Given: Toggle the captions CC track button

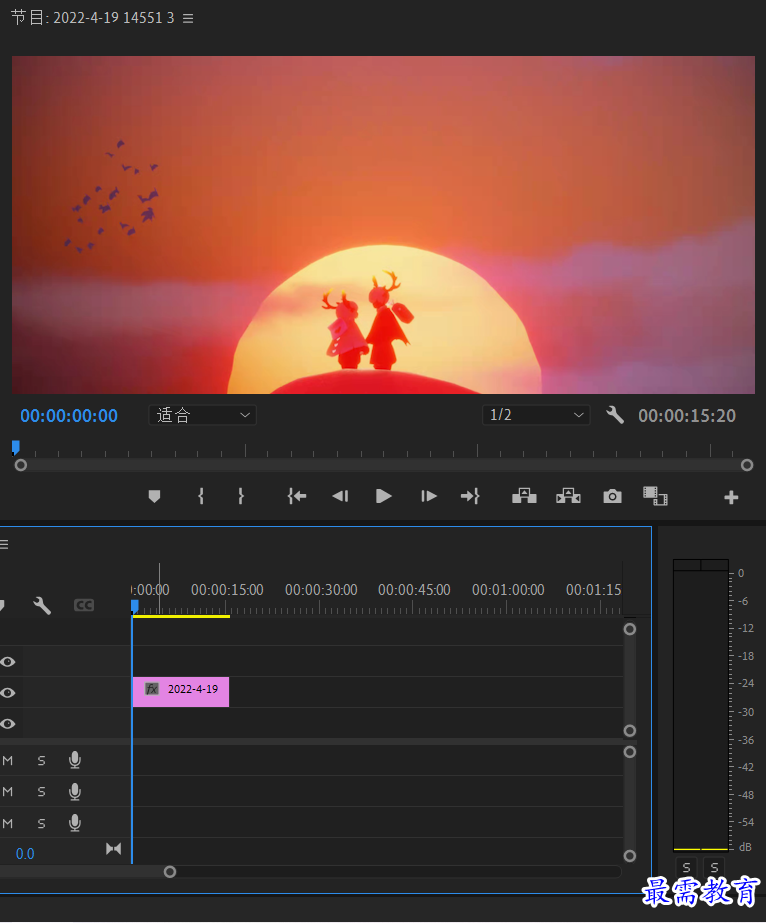Looking at the screenshot, I should click(x=84, y=605).
